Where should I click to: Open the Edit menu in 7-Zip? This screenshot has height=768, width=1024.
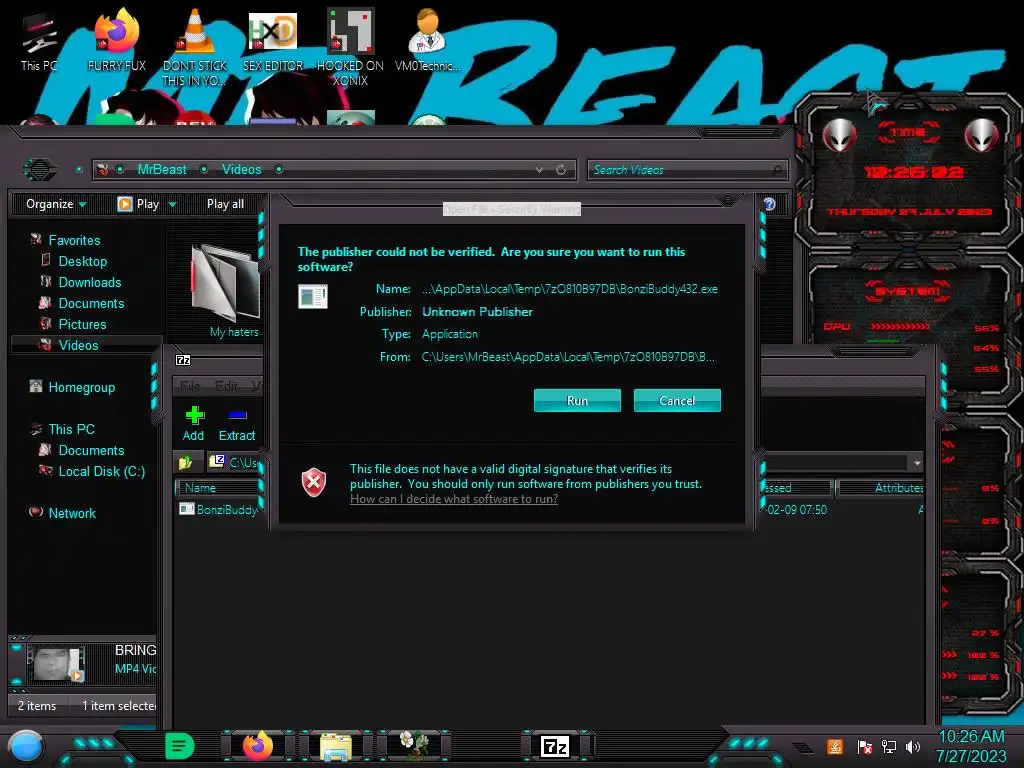(227, 386)
